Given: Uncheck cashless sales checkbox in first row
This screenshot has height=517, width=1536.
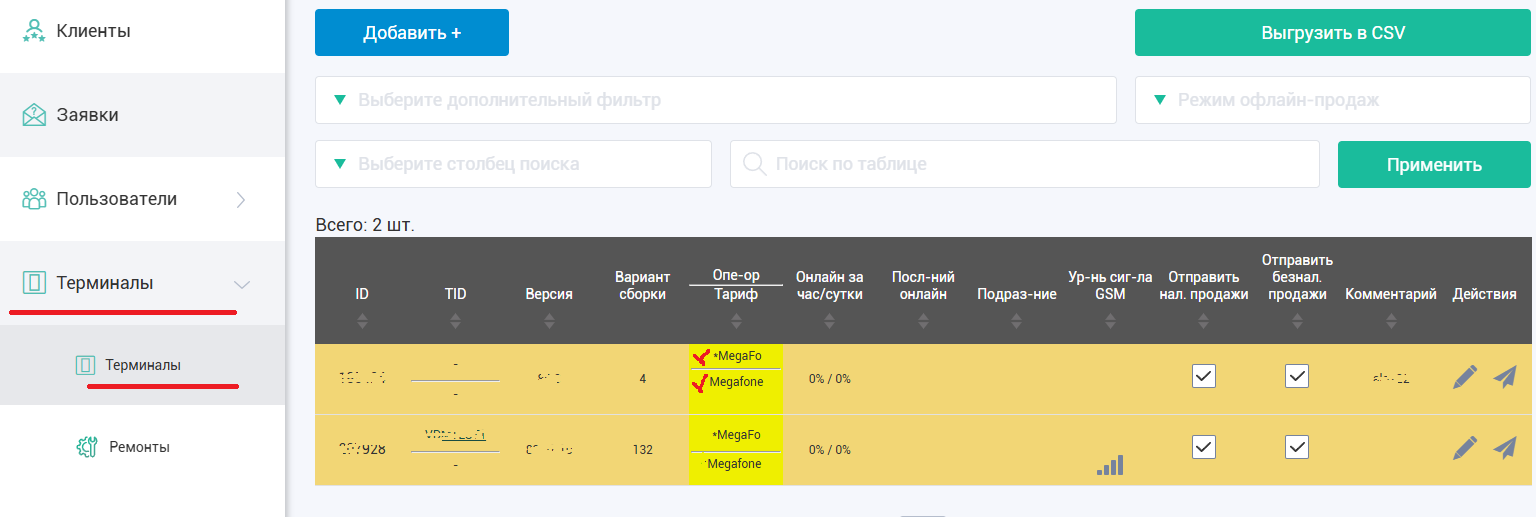Looking at the screenshot, I should 1297,376.
